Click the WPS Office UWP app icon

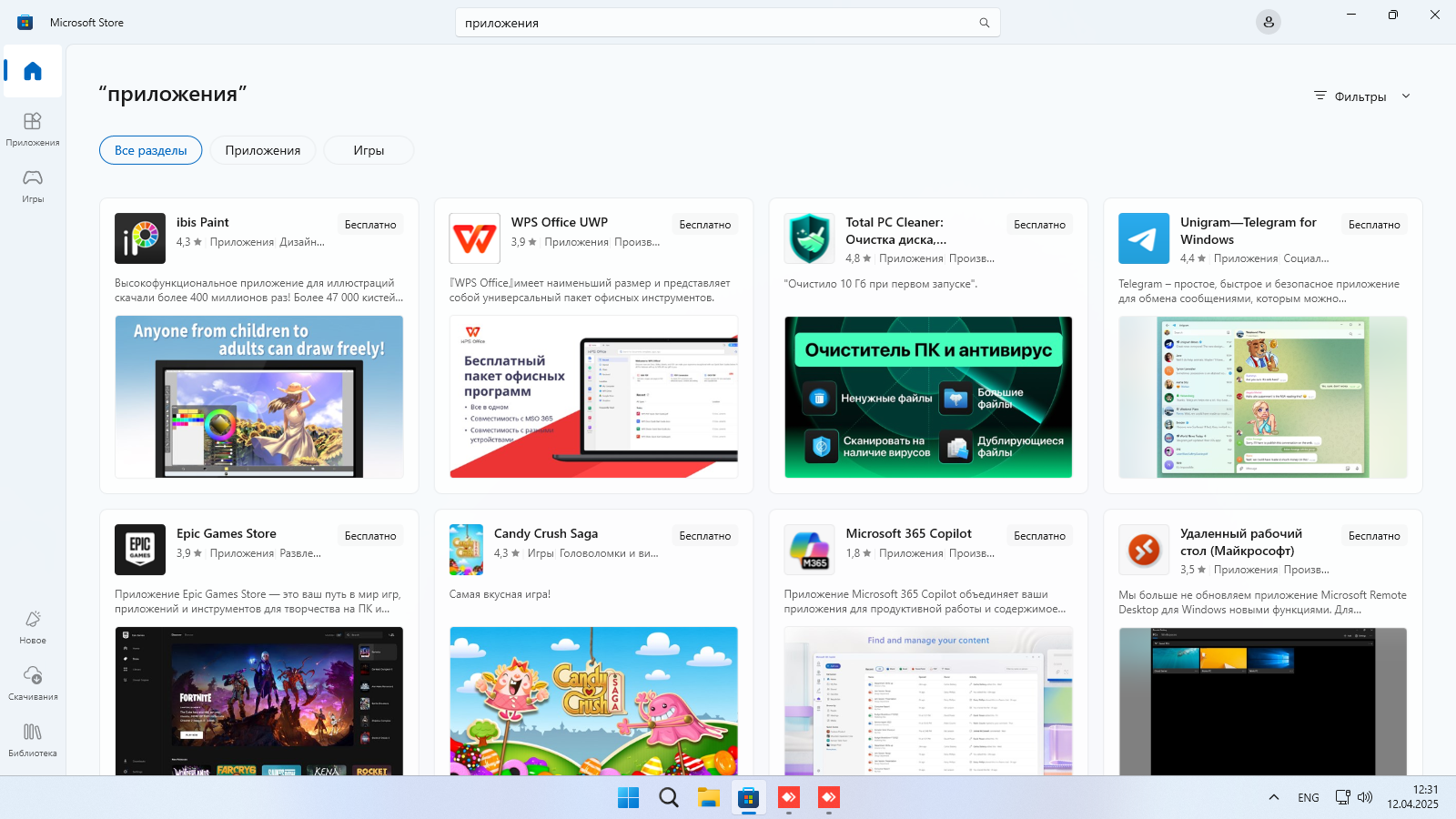point(475,238)
